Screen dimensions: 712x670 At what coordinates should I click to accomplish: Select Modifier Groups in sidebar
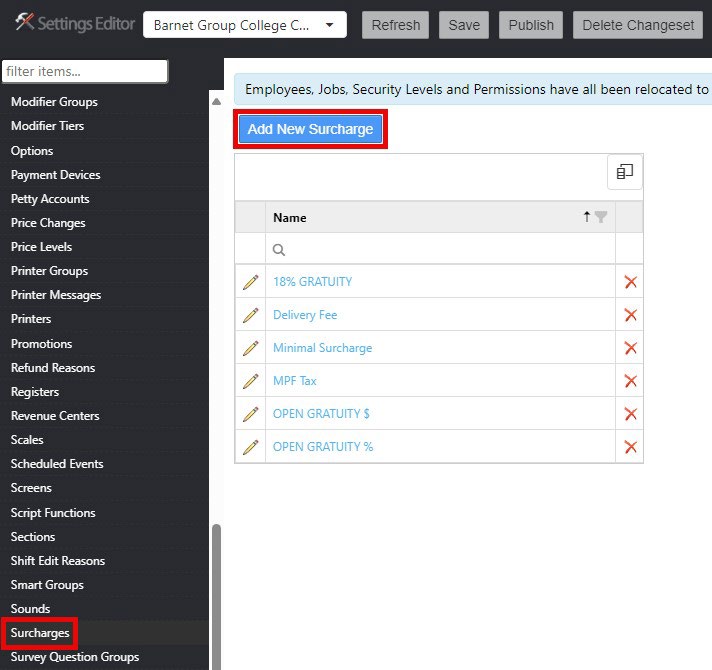point(54,102)
